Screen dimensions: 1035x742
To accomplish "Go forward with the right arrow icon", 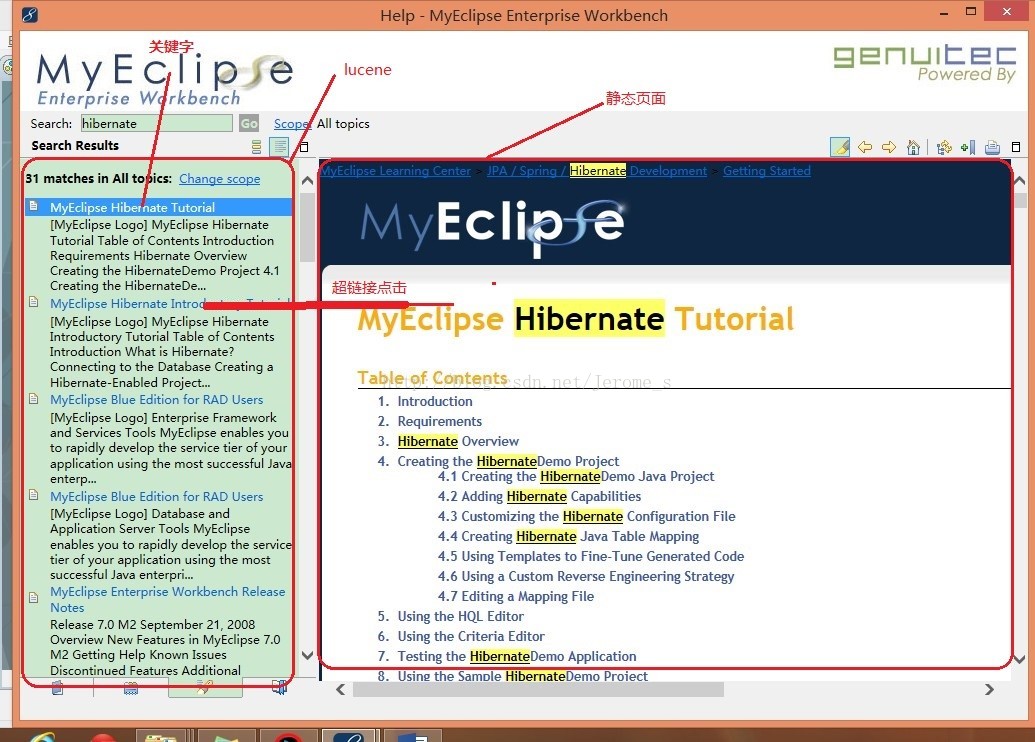I will coord(888,147).
